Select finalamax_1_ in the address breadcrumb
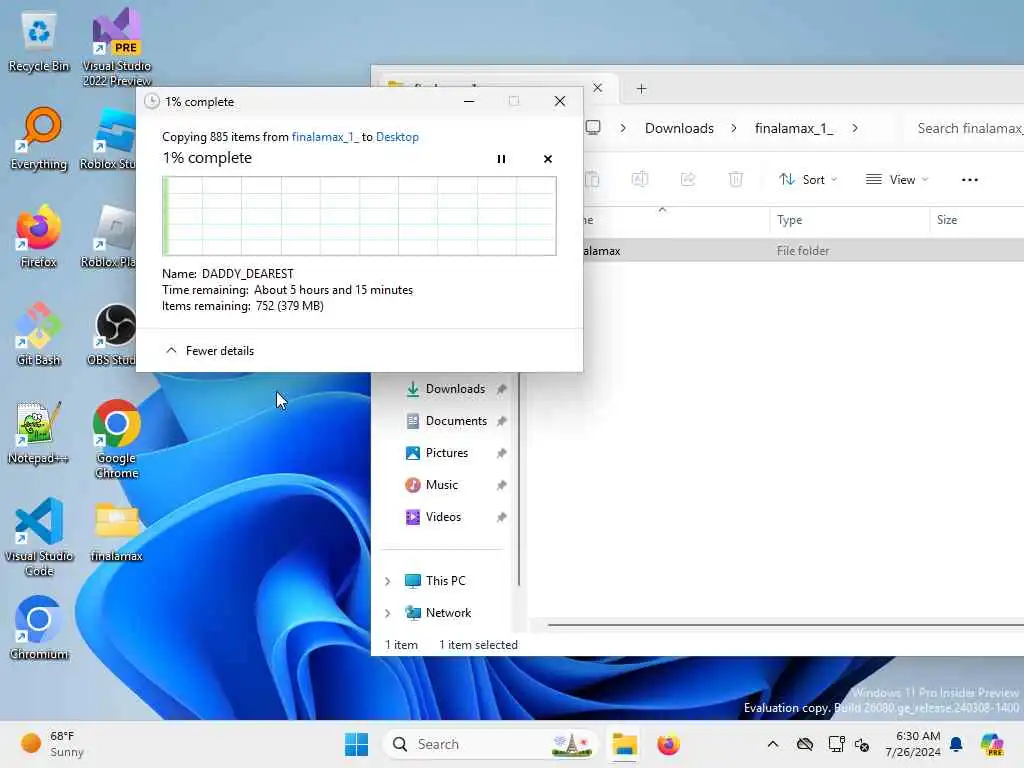 793,128
